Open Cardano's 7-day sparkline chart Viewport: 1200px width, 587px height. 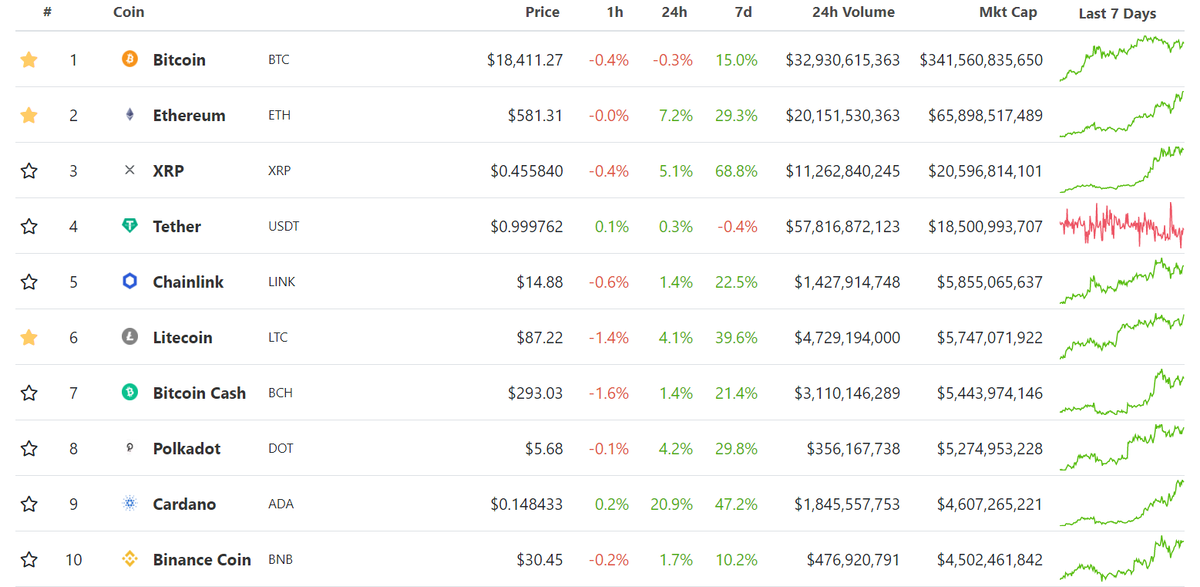1121,502
